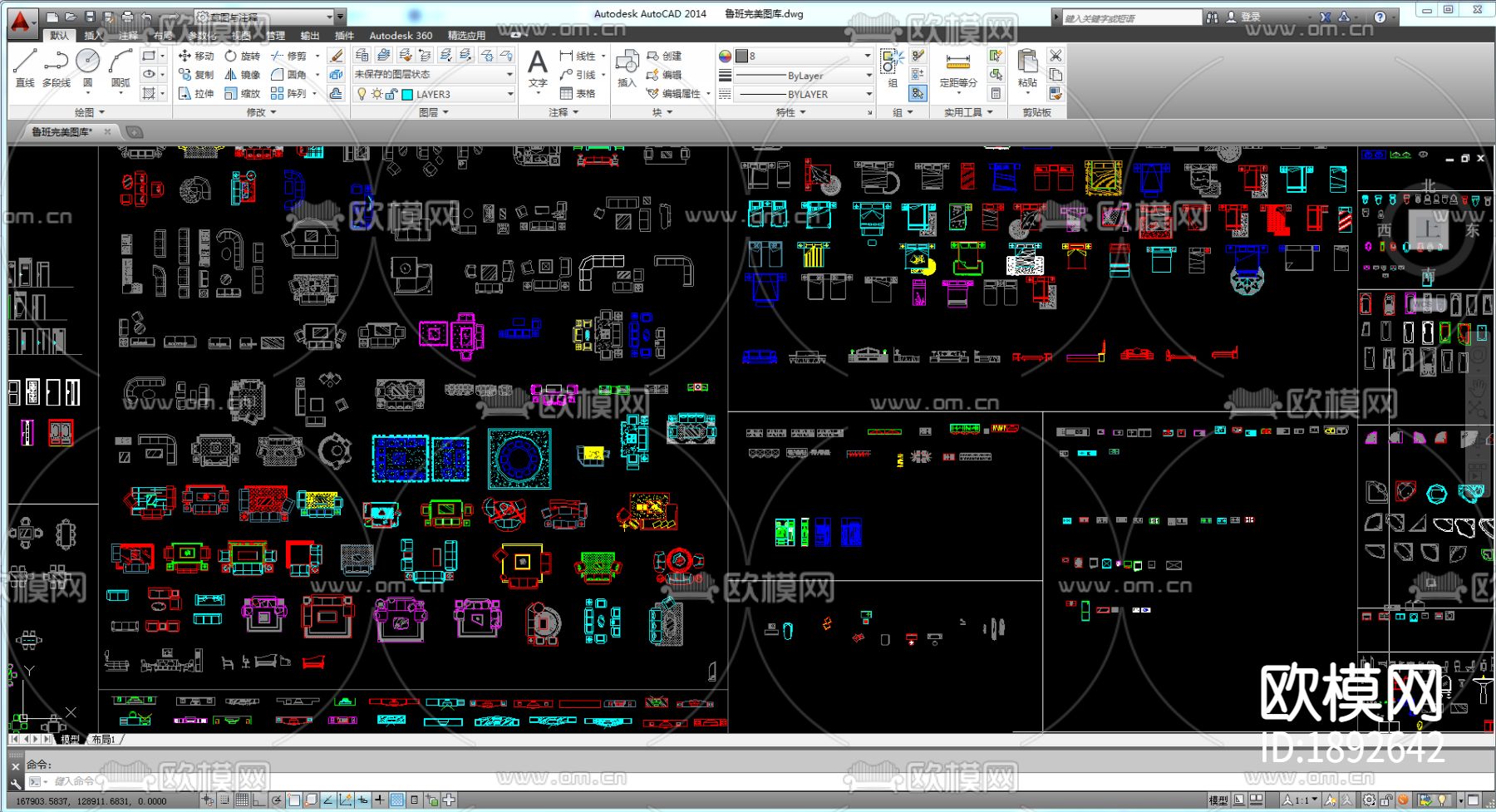1496x812 pixels.
Task: Select the Arc (圆弧) tool
Action: click(121, 67)
